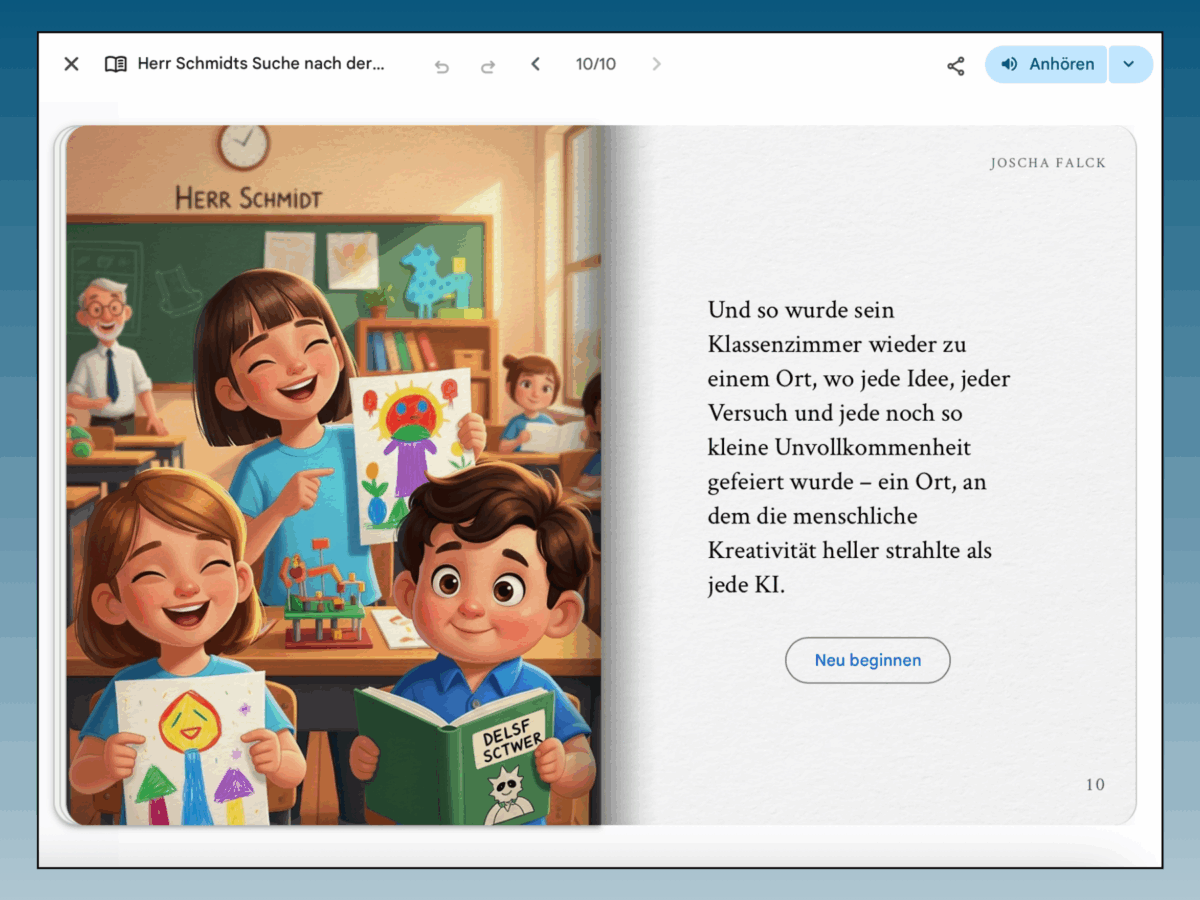Screen dimensions: 1200x900
Task: Restart the story with Neu beginnen
Action: tap(868, 660)
